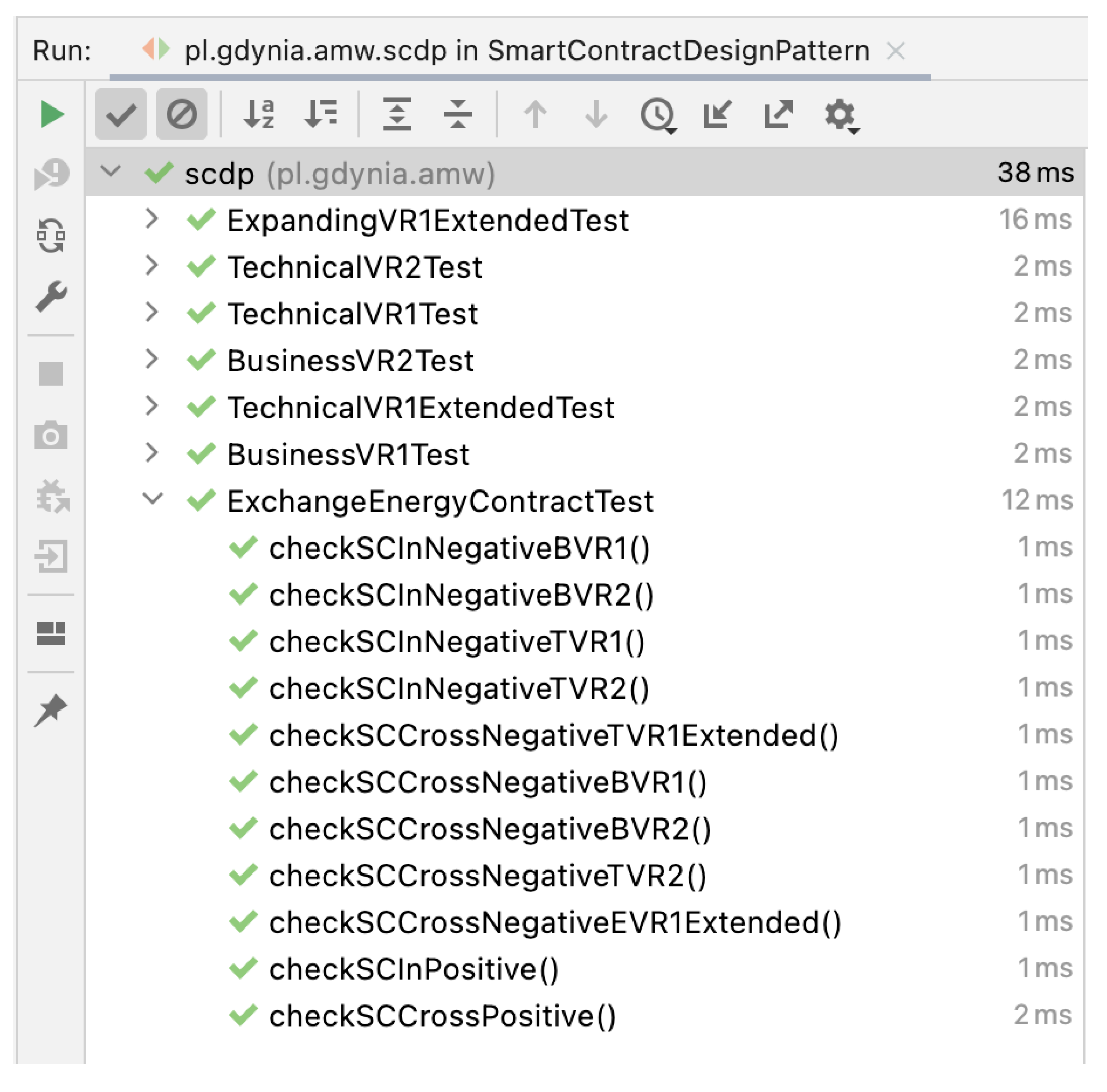
Task: Toggle Show Ignored tests button
Action: tap(182, 114)
